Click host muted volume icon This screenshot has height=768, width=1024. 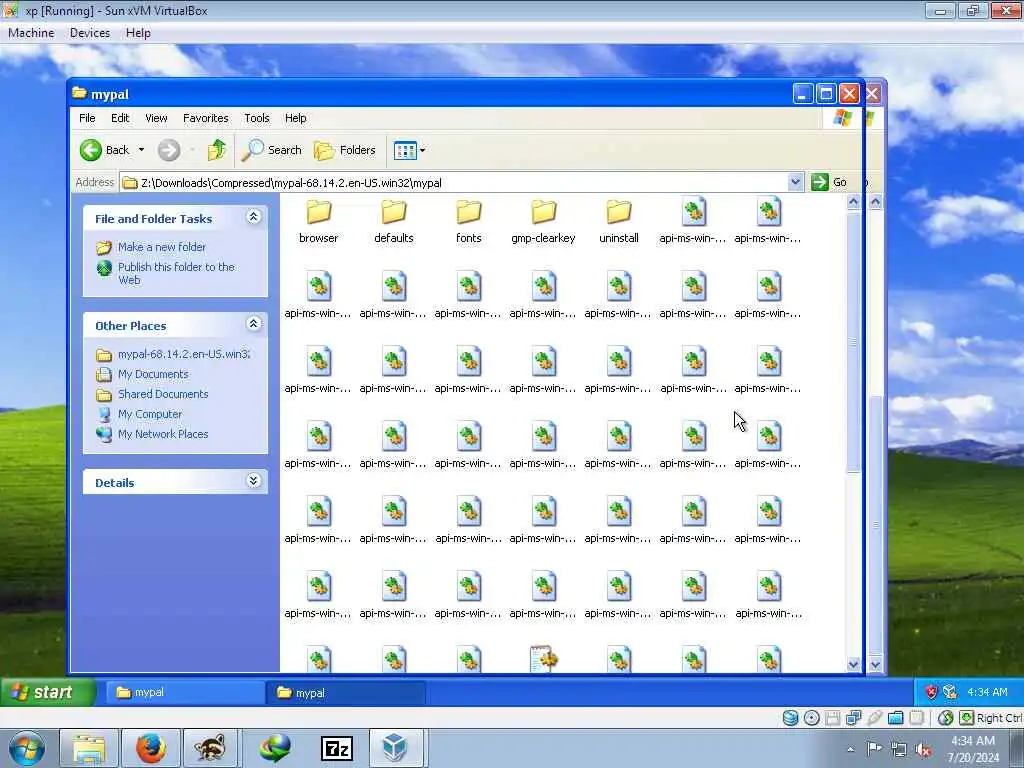(x=923, y=749)
